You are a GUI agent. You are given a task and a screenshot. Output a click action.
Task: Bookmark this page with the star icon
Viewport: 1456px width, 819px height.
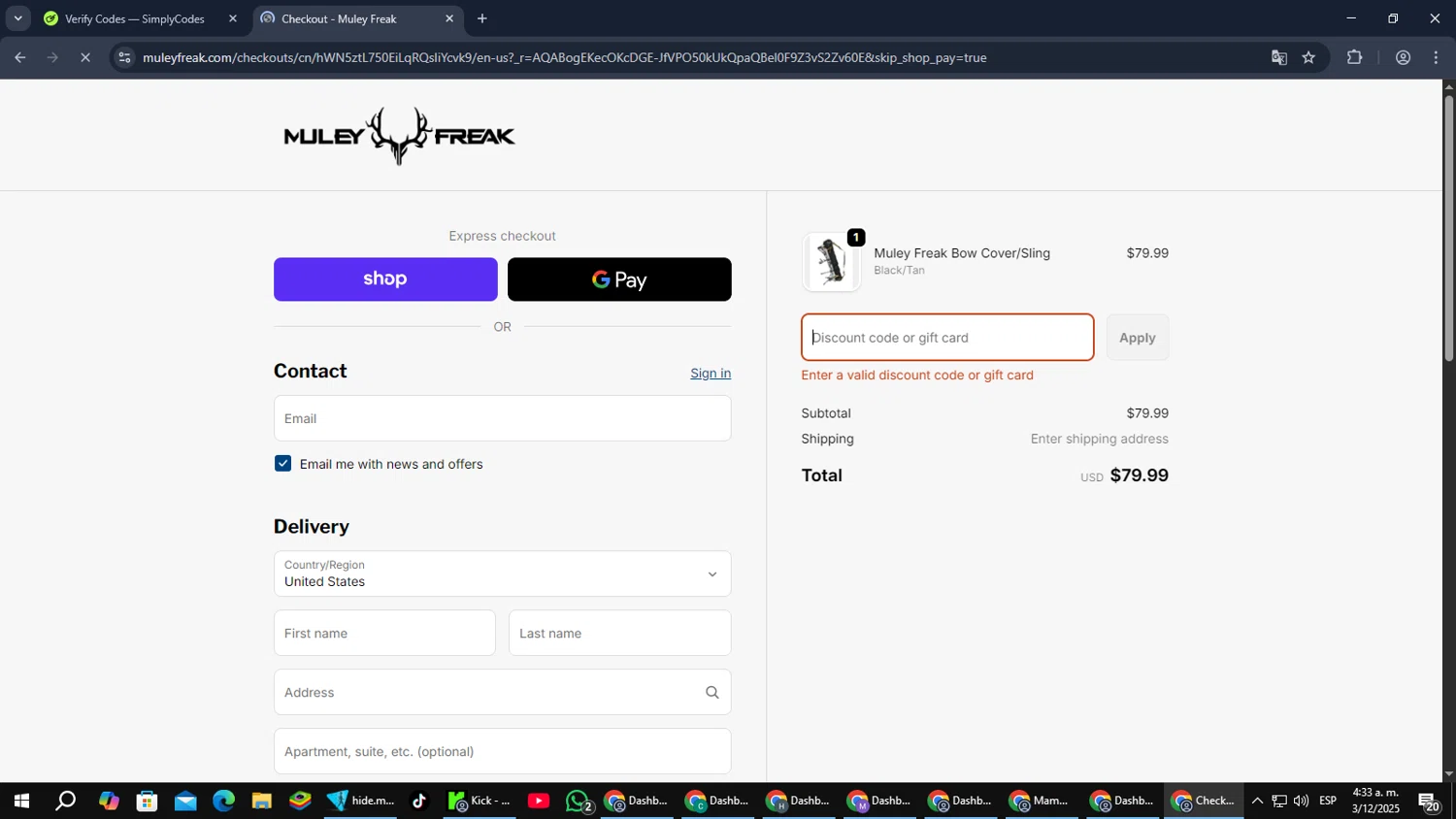(1308, 57)
